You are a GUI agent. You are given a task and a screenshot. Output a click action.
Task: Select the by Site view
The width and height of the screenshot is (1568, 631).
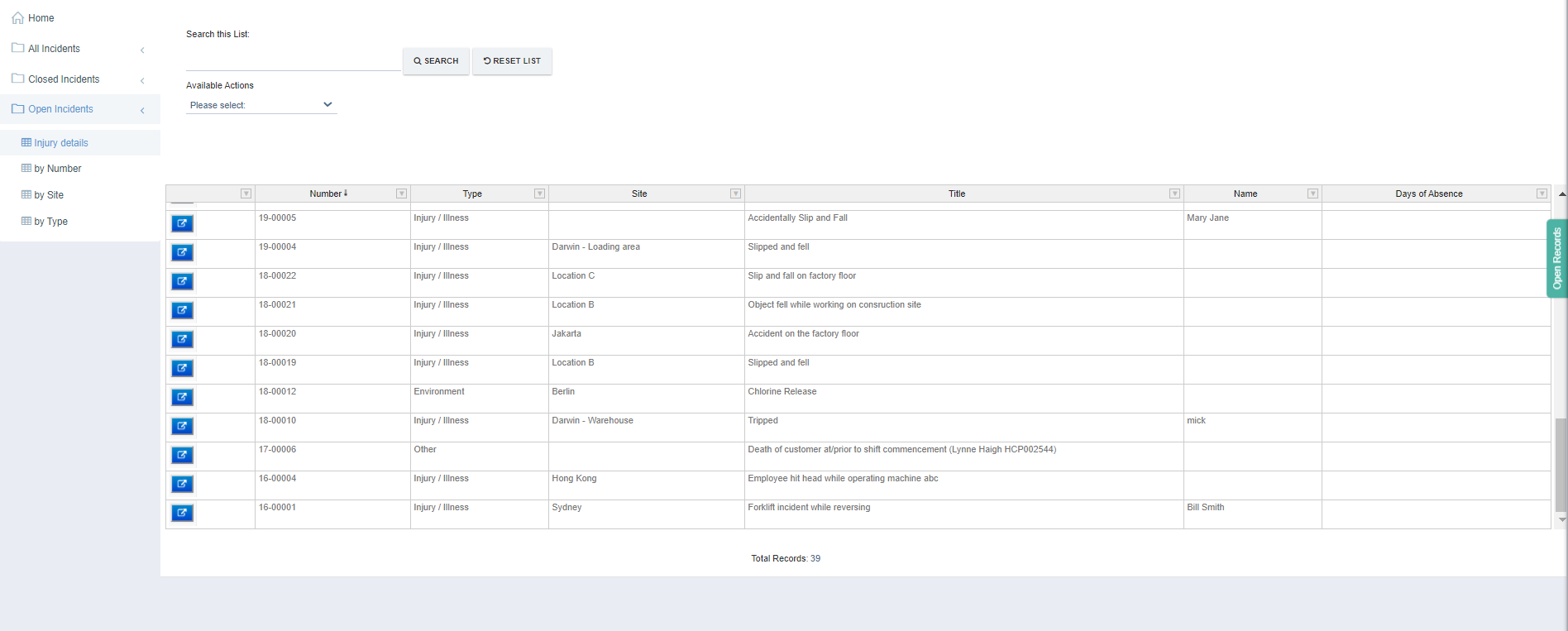click(x=48, y=195)
